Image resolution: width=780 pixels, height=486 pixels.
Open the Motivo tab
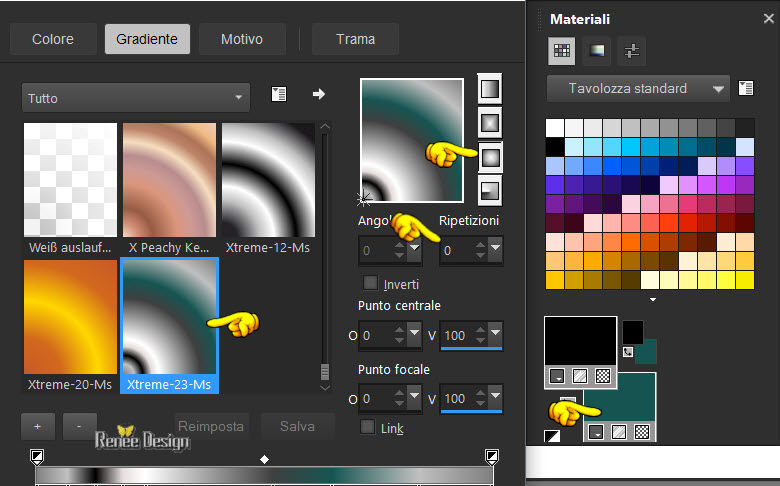pos(242,39)
